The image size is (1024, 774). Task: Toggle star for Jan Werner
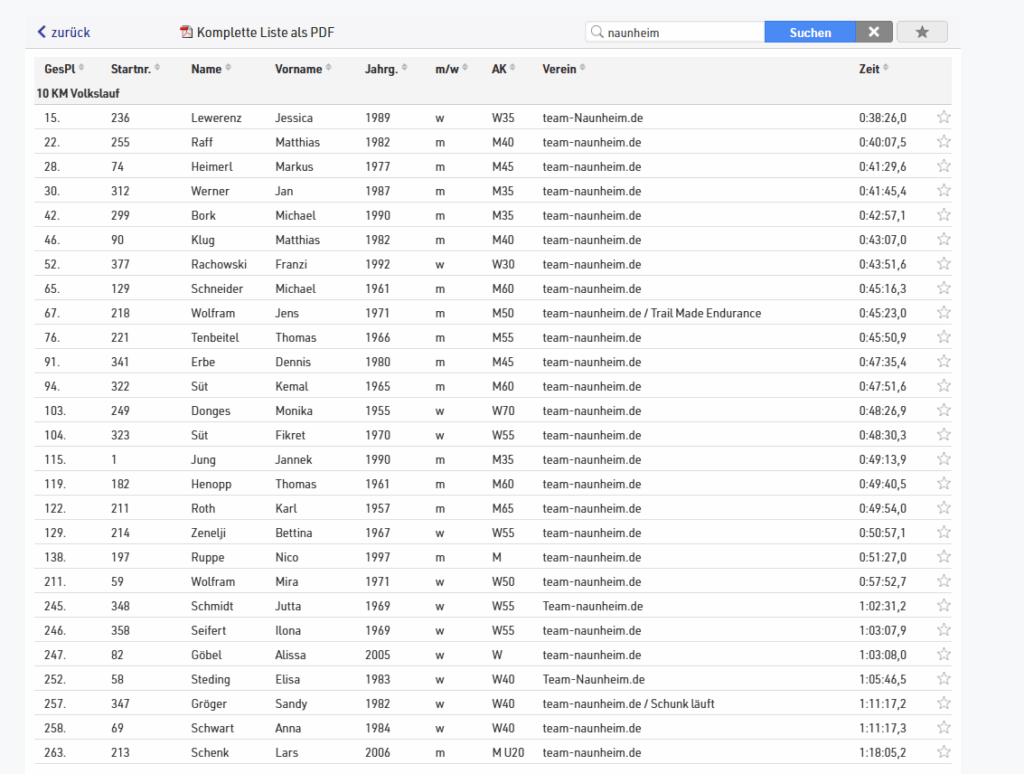943,191
